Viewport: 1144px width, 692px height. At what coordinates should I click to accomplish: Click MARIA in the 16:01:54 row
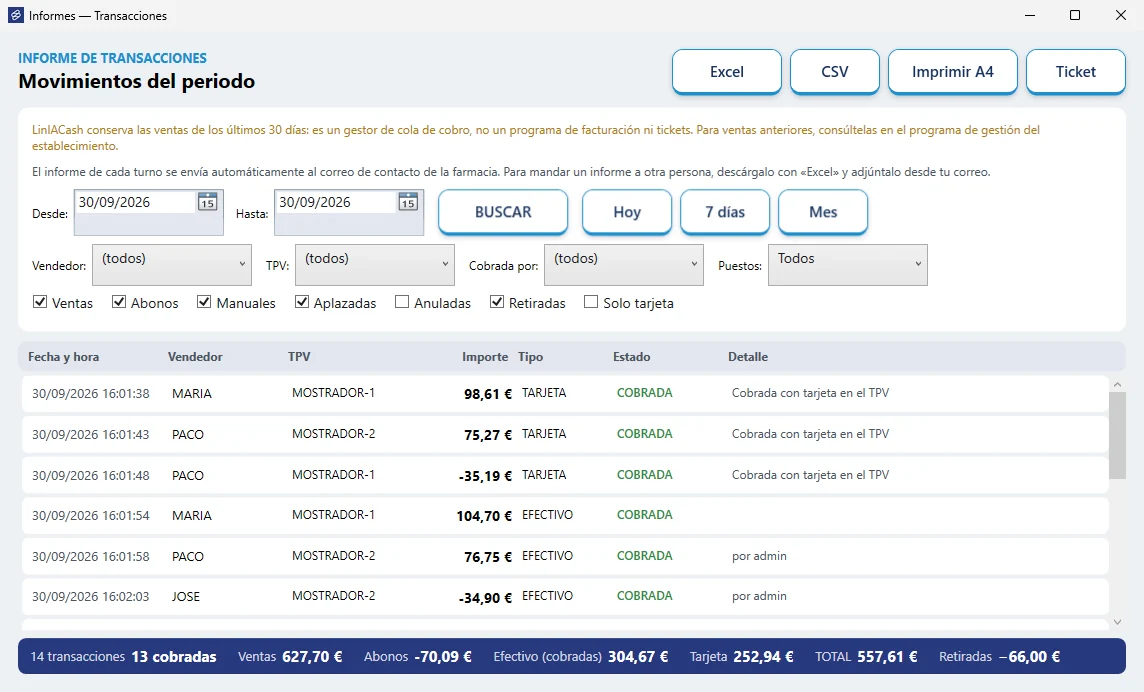click(192, 515)
